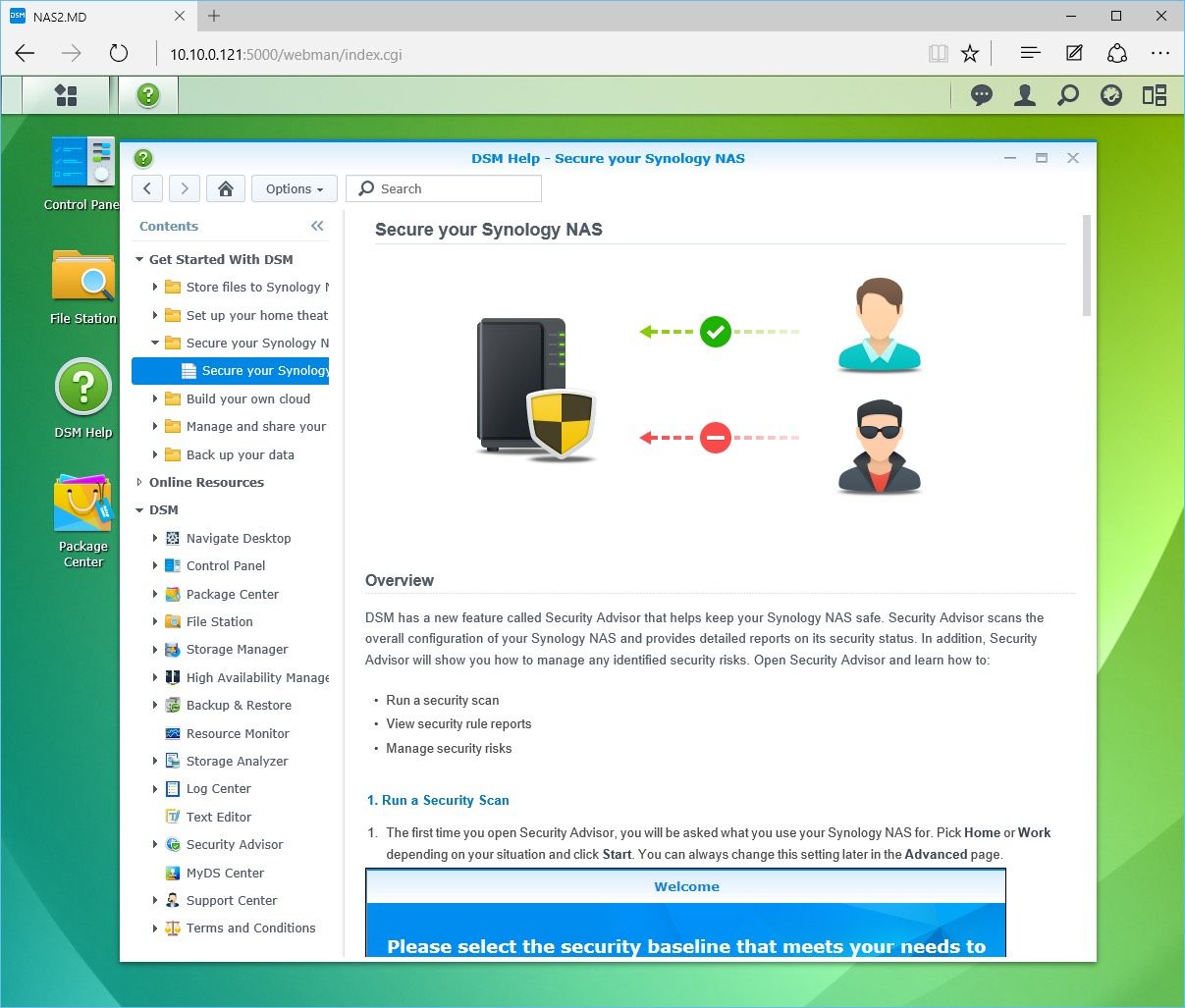The height and width of the screenshot is (1008, 1185).
Task: Open Navigate Desktop help topic
Action: (x=239, y=538)
